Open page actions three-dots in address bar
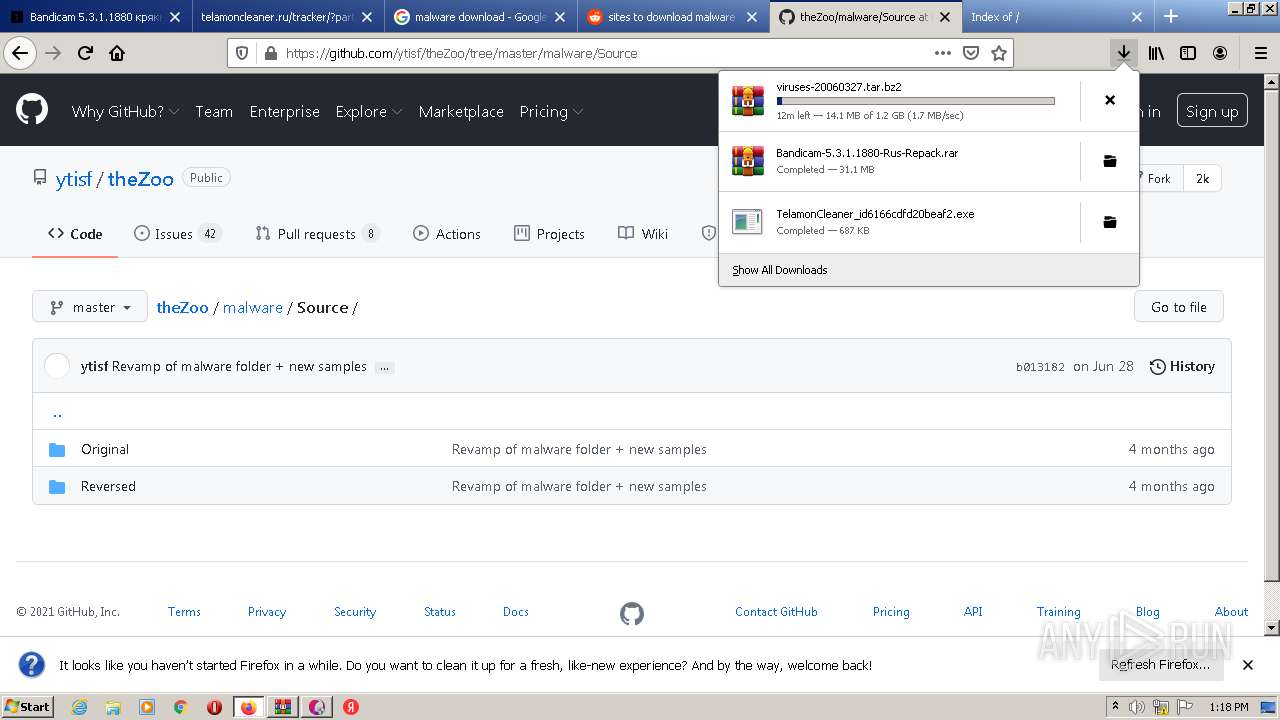The height and width of the screenshot is (720, 1280). (x=942, y=53)
